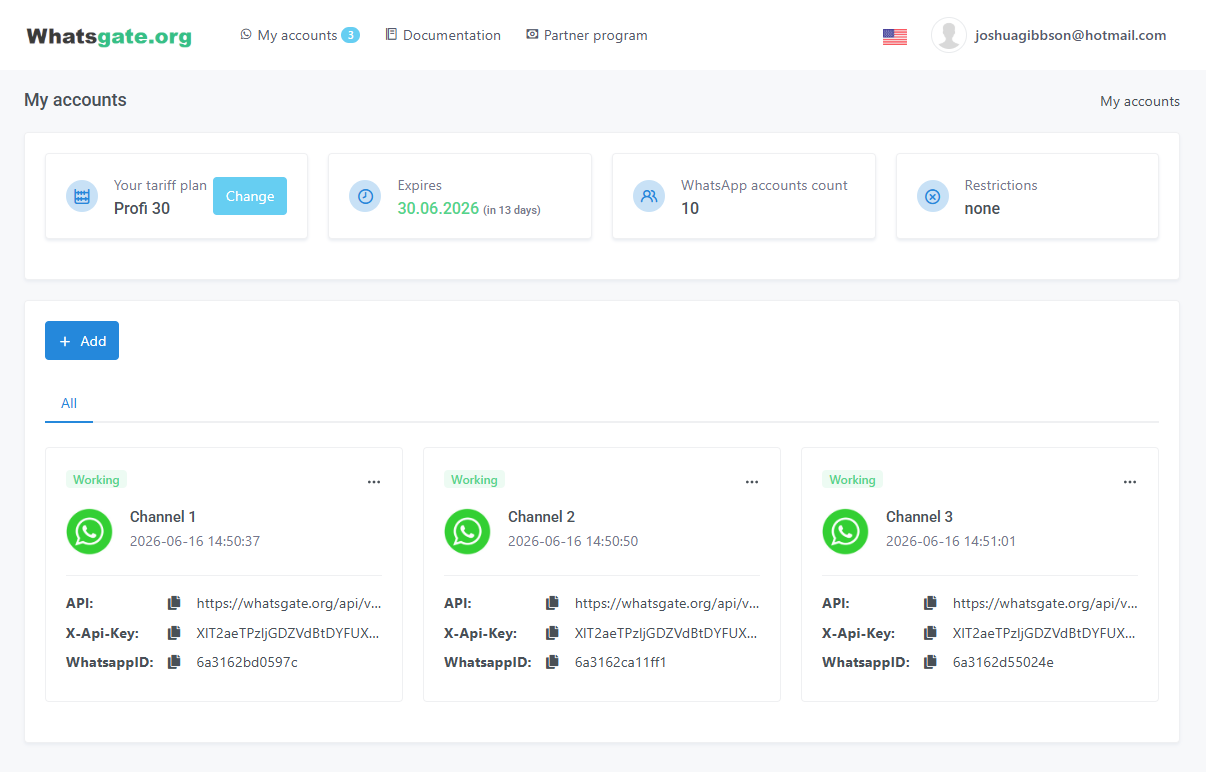1206x772 pixels.
Task: Click the My accounts breadcrumb link
Action: pos(1140,101)
